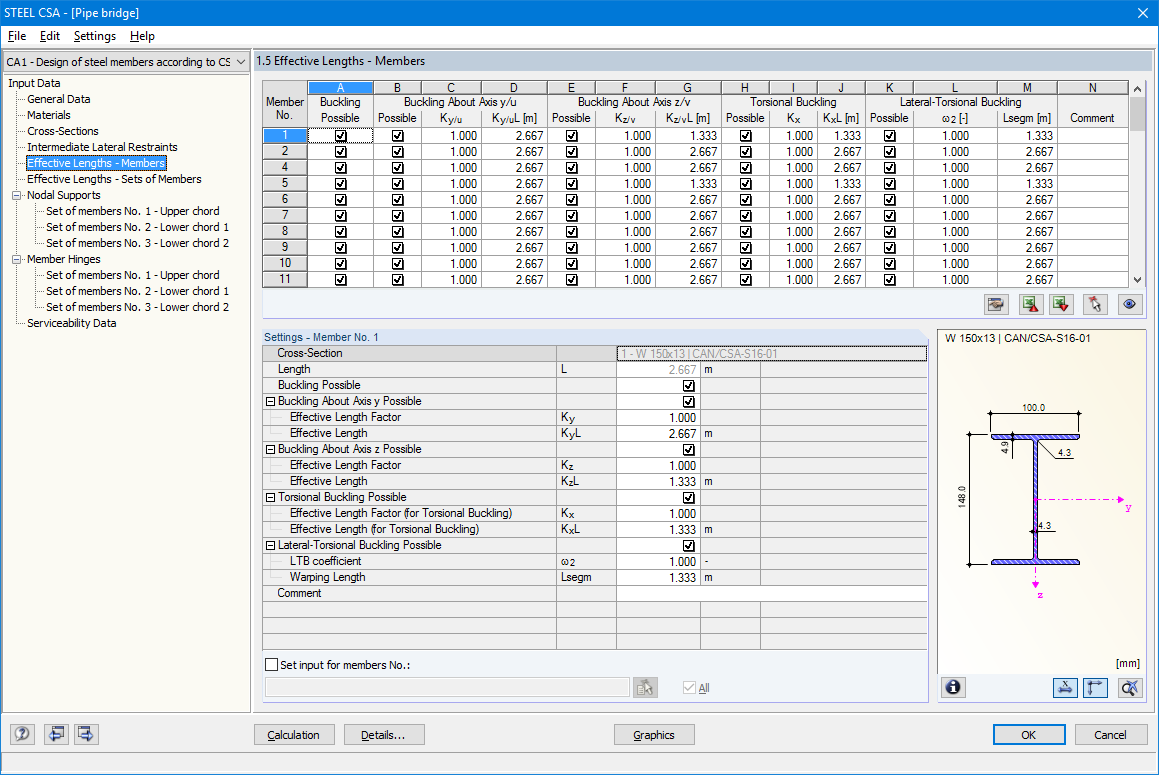Screen dimensions: 1159x775
Task: Toggle Buckling Possible for member 1 row
Action: coord(341,136)
